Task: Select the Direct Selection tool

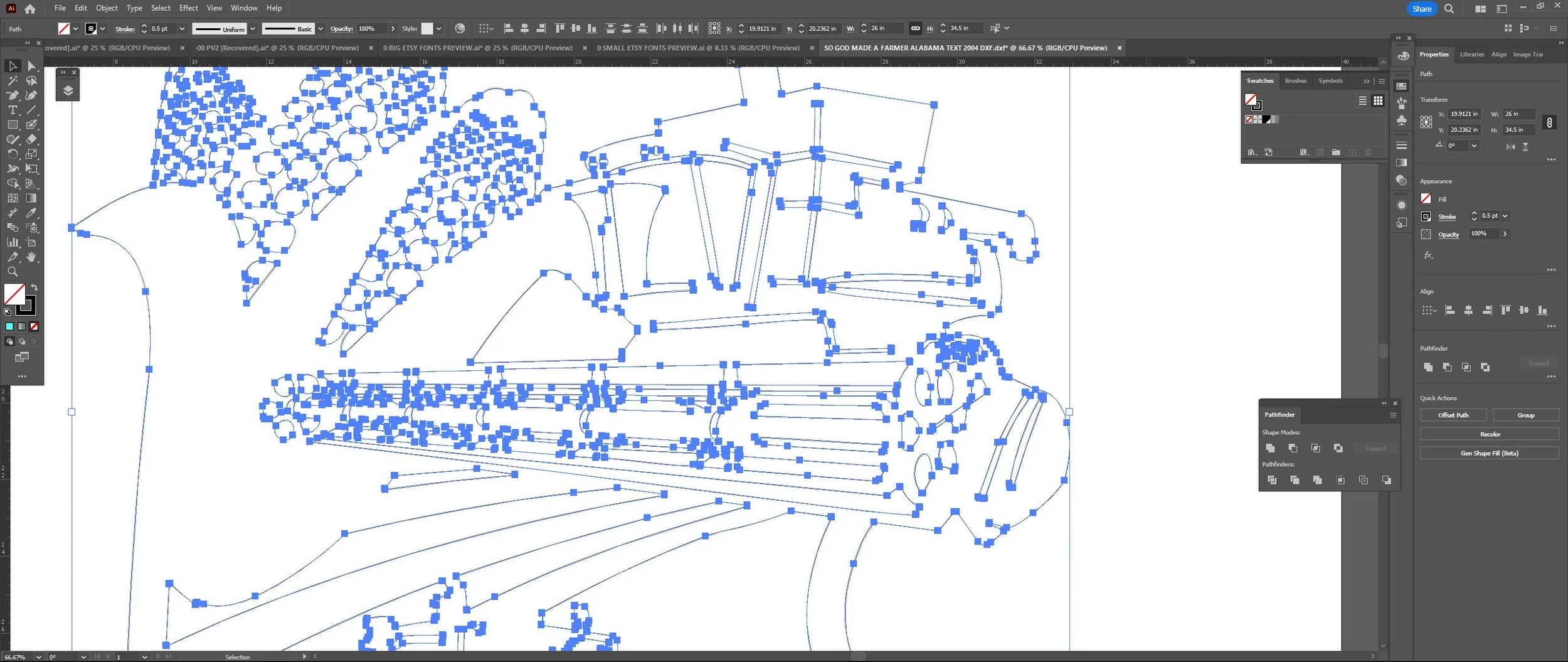Action: coord(31,66)
